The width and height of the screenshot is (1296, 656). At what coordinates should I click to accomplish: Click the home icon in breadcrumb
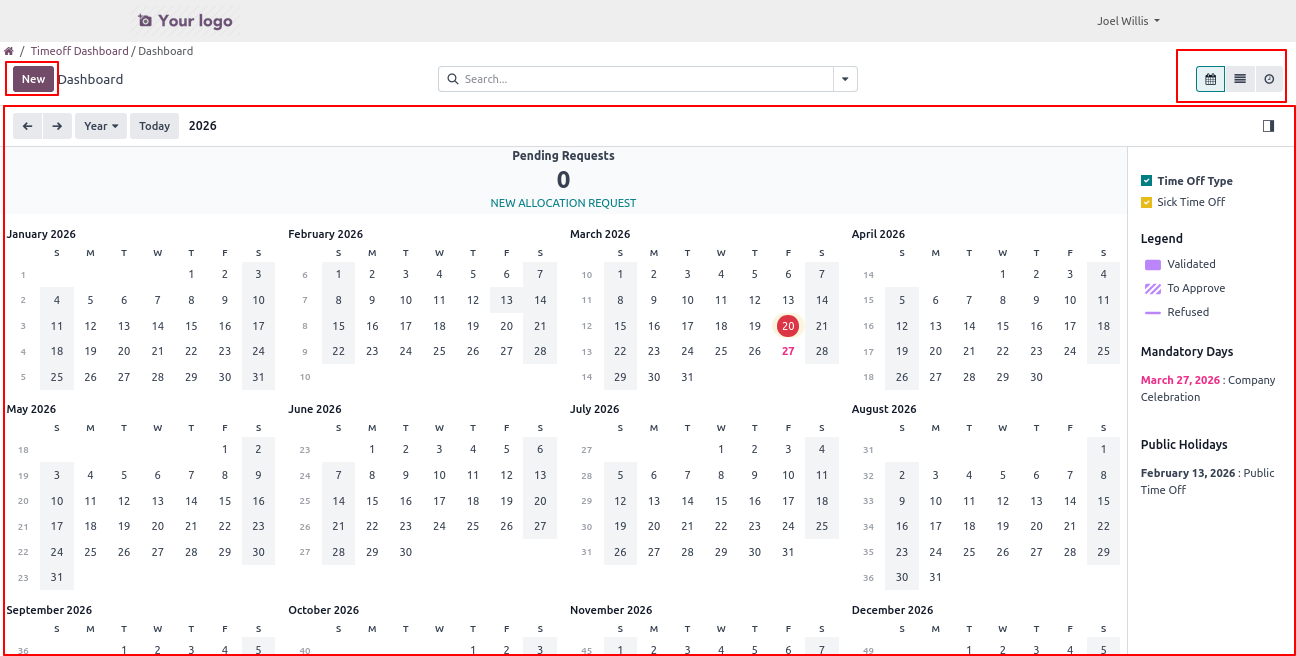click(9, 51)
